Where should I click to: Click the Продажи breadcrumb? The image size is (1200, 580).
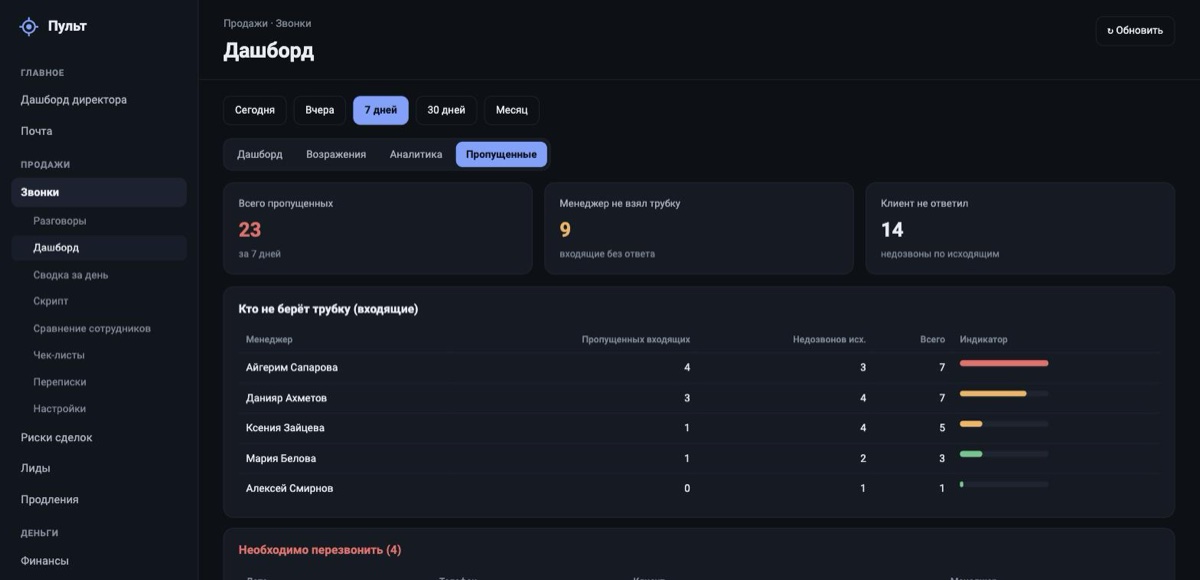(x=245, y=23)
